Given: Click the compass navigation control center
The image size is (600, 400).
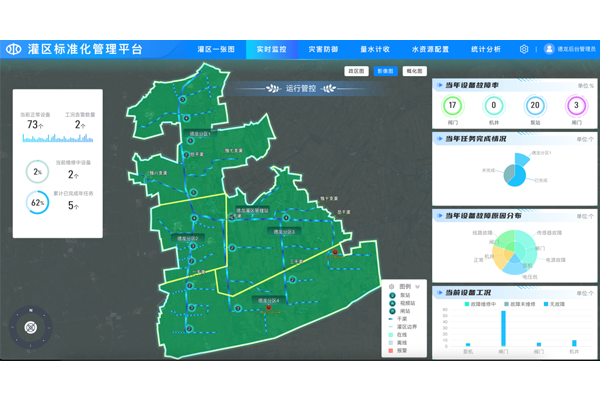Looking at the screenshot, I should [x=30, y=326].
